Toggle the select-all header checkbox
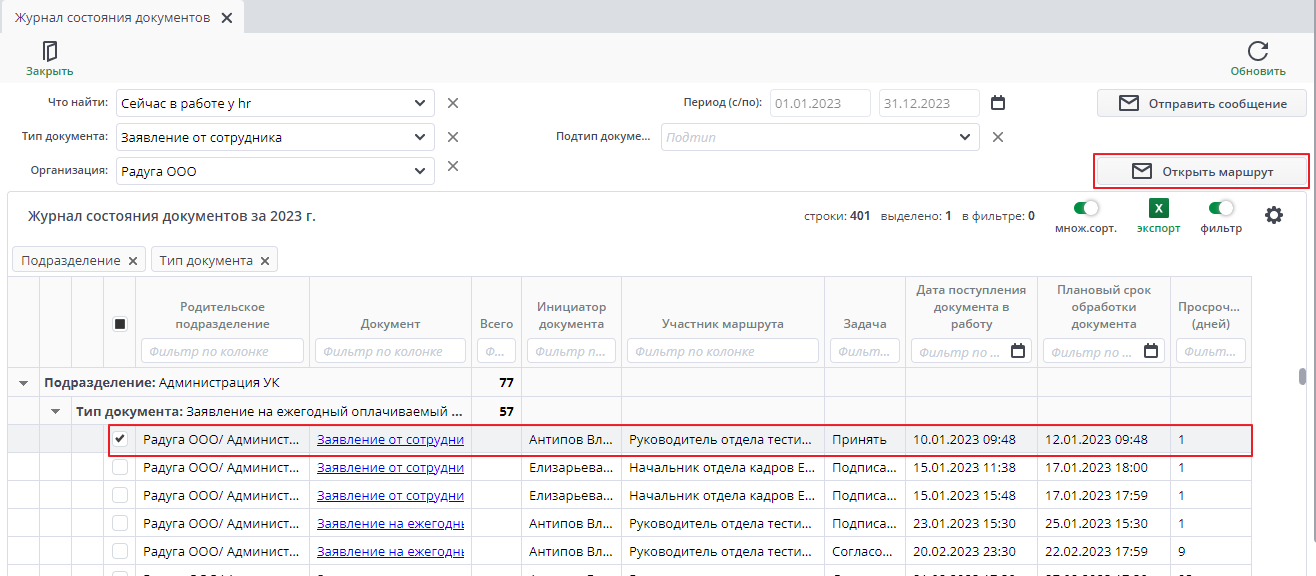Screen dimensions: 1316x576 (x=120, y=324)
